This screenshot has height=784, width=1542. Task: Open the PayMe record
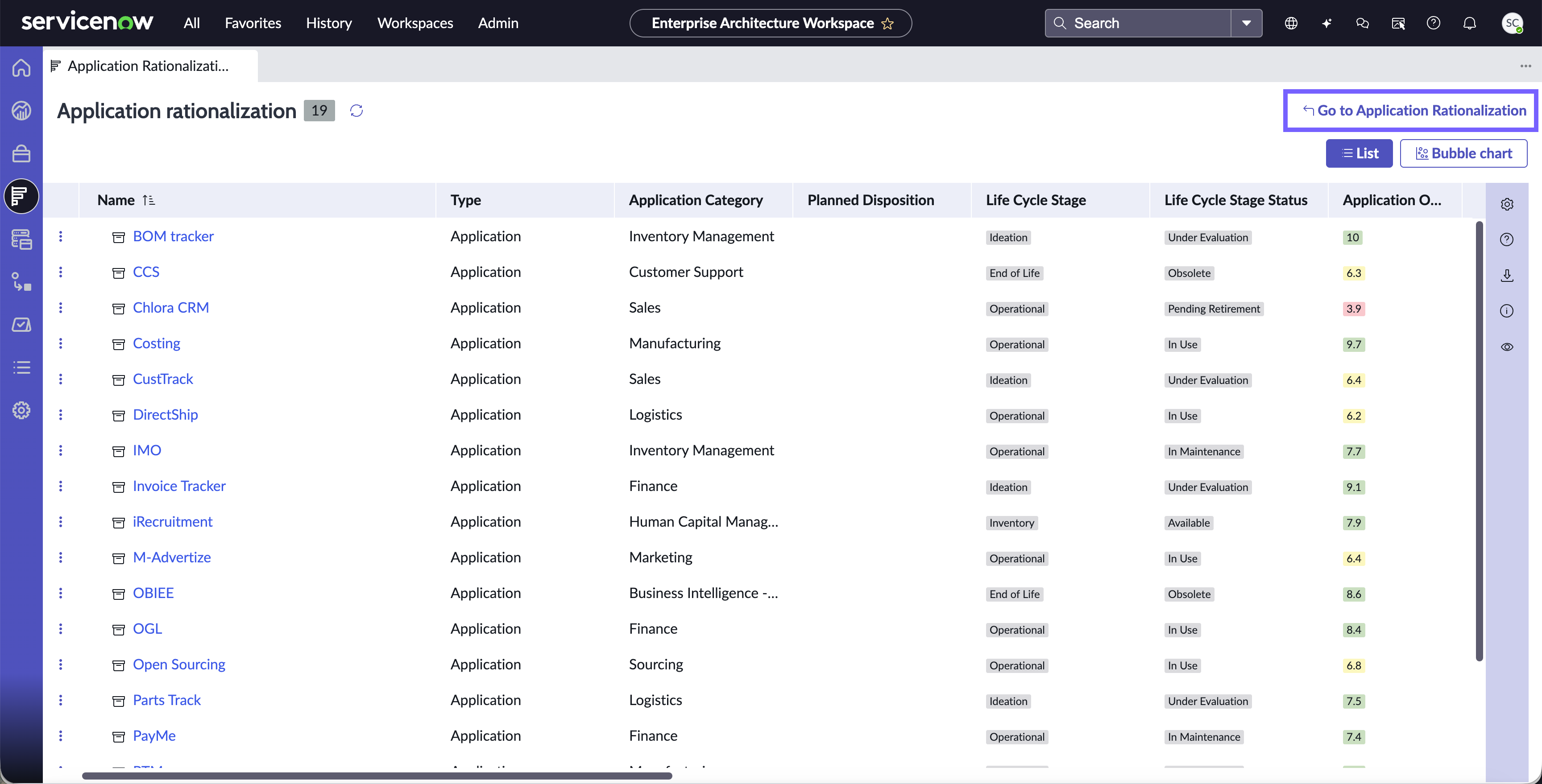(154, 736)
